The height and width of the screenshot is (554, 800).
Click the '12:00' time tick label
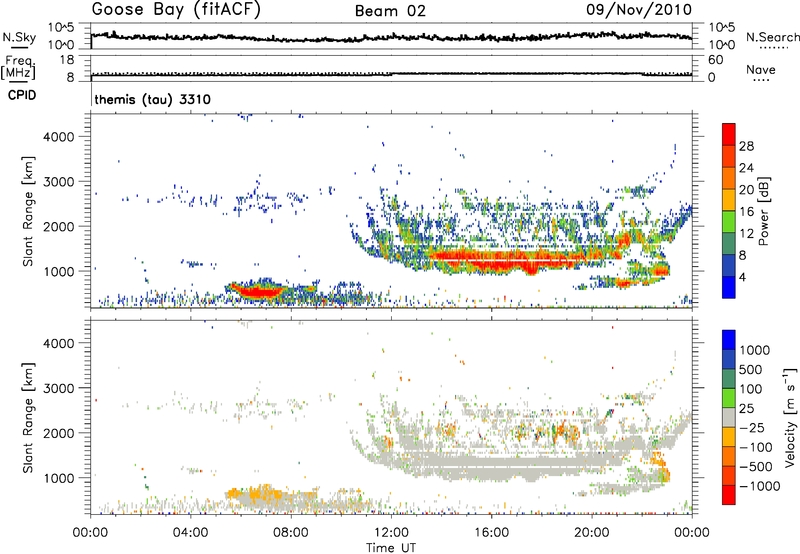pyautogui.click(x=391, y=533)
